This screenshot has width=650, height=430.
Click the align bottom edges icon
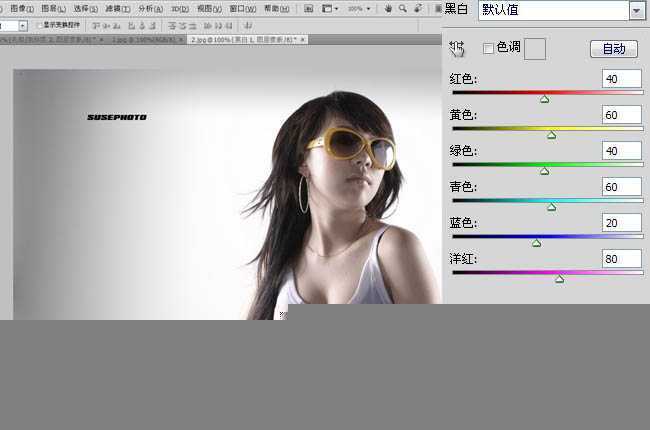117,26
